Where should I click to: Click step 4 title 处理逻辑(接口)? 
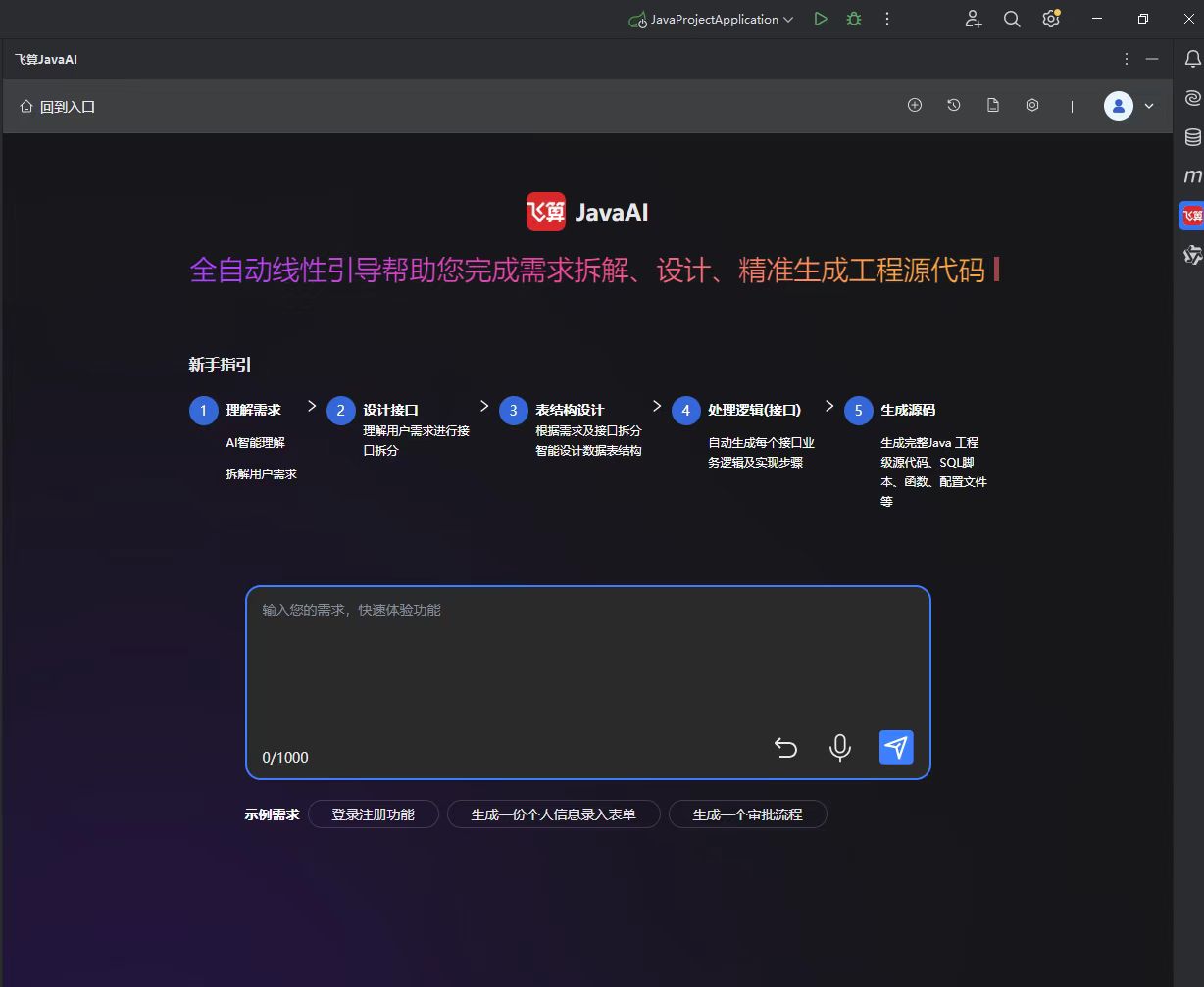point(755,410)
